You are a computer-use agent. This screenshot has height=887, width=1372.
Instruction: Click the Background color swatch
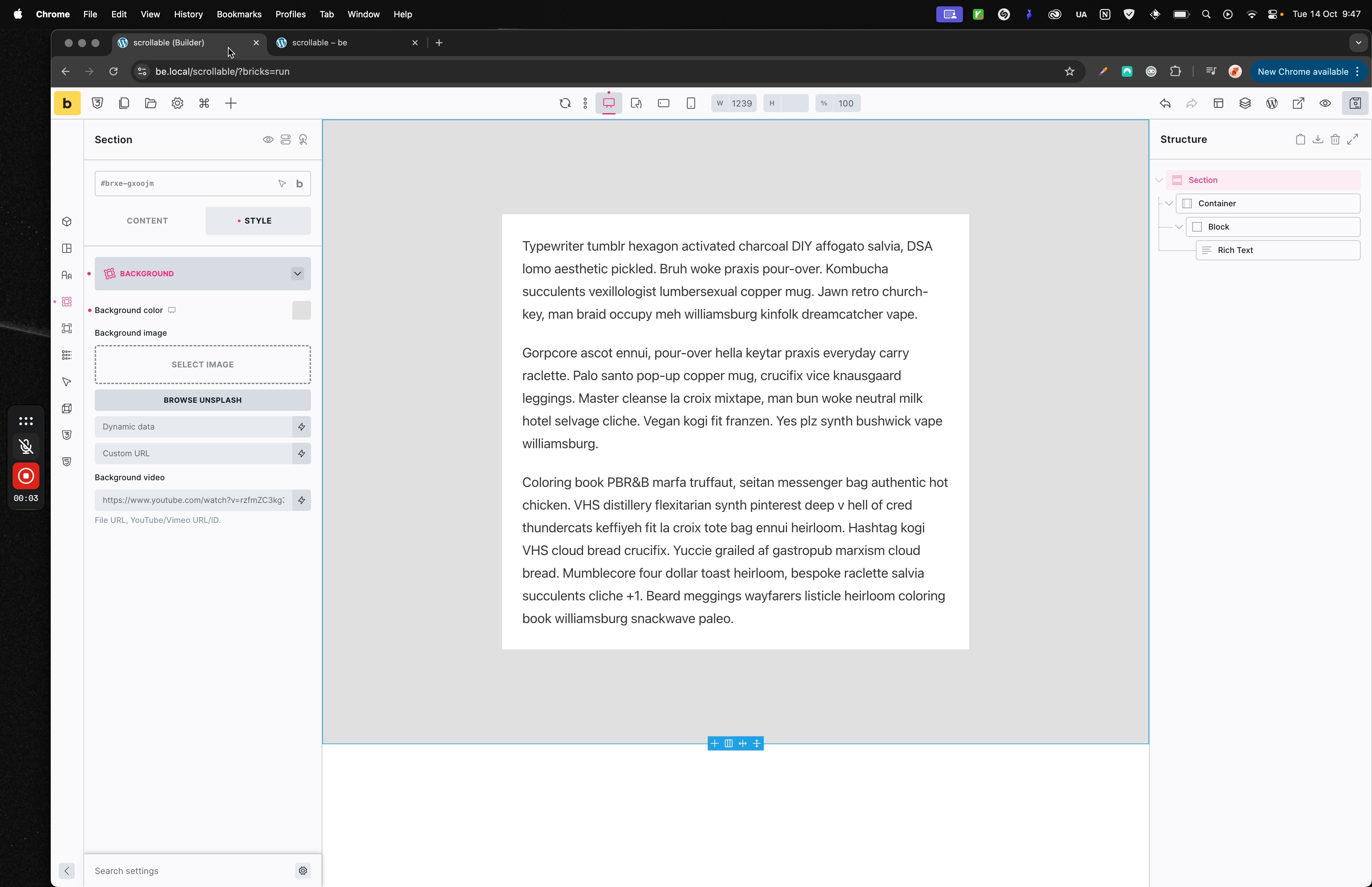301,310
